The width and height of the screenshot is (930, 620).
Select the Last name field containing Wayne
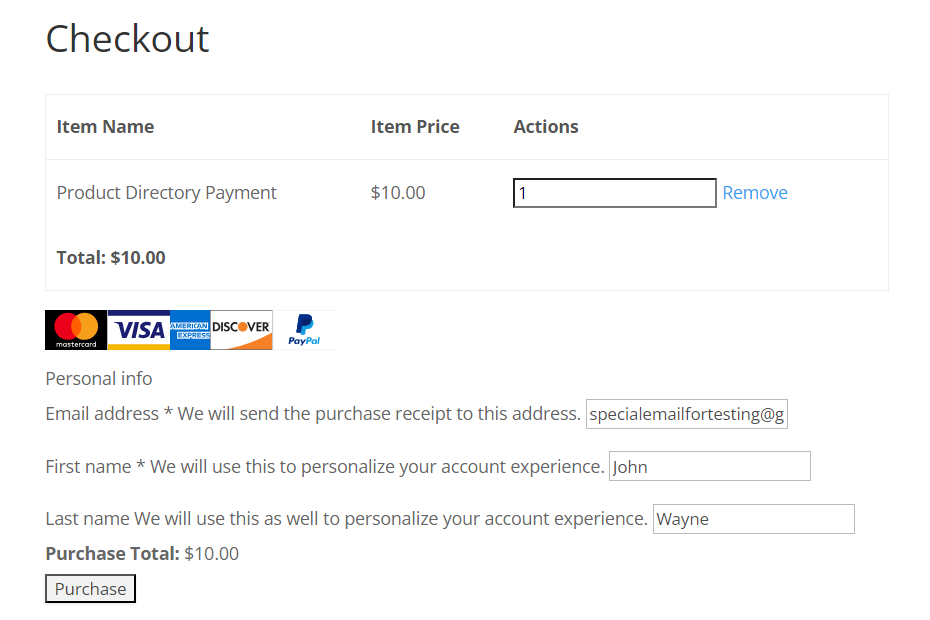pyautogui.click(x=753, y=519)
